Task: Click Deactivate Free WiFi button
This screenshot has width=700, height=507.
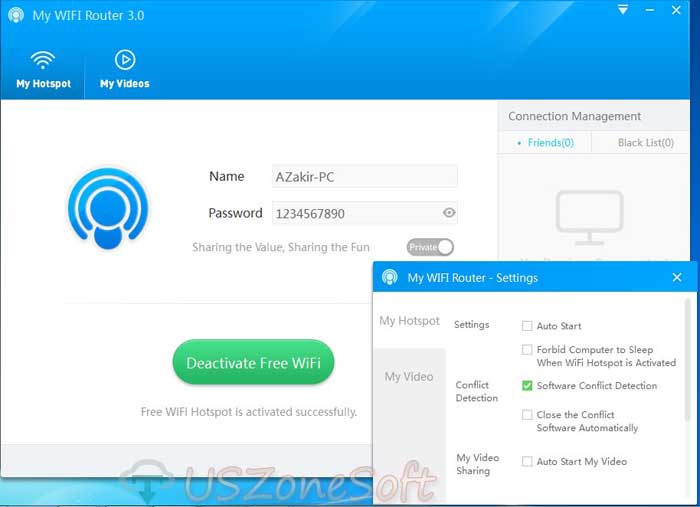Action: 253,362
